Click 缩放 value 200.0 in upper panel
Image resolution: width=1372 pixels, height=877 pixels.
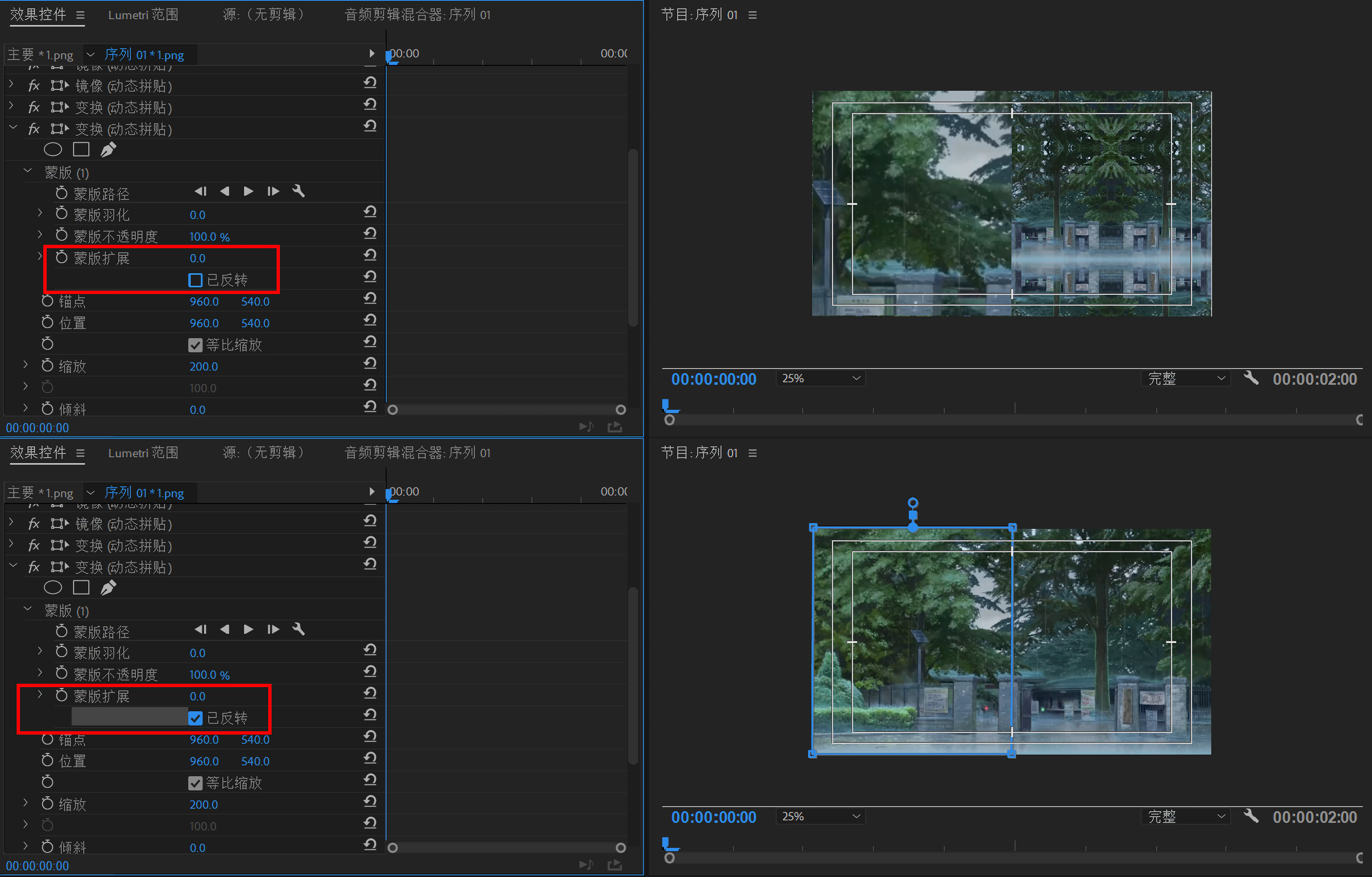[203, 366]
